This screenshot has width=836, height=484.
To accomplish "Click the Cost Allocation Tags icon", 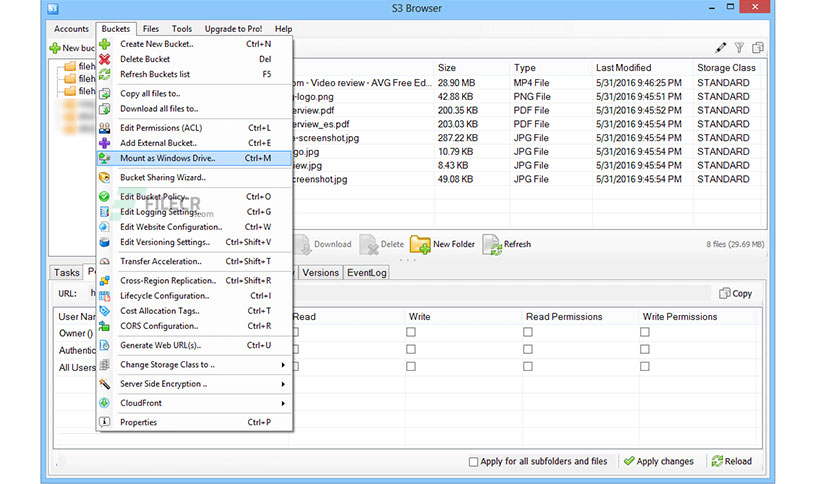I will [x=104, y=311].
